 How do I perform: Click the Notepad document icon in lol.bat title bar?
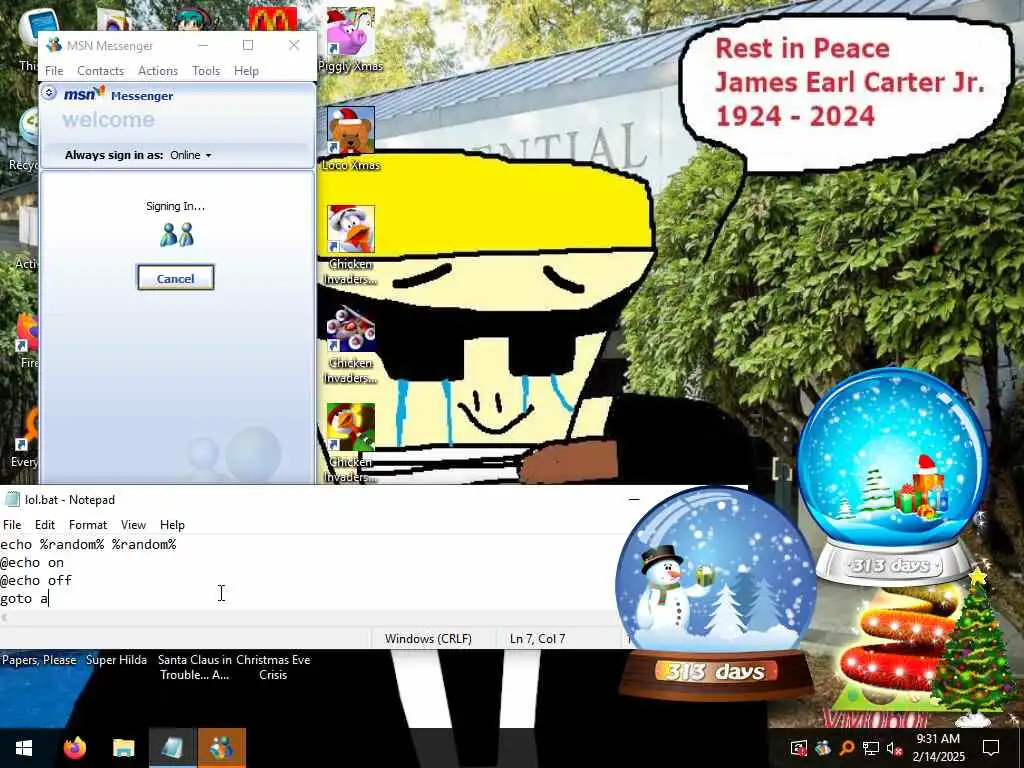coord(12,500)
